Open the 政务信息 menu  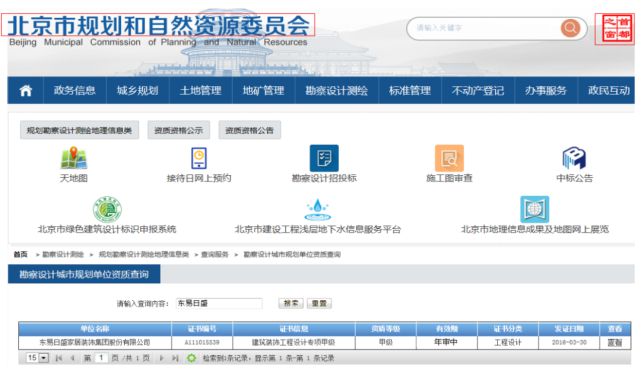click(x=74, y=90)
